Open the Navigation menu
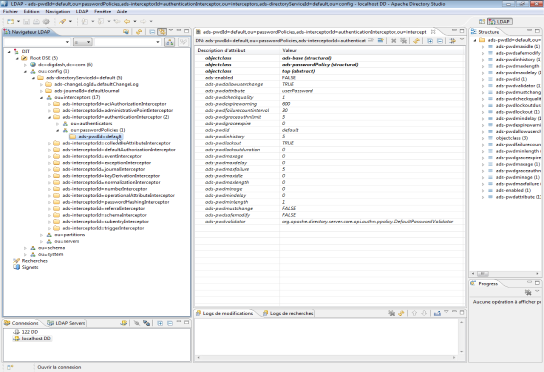Viewport: 544px width, 372px height. pos(58,11)
